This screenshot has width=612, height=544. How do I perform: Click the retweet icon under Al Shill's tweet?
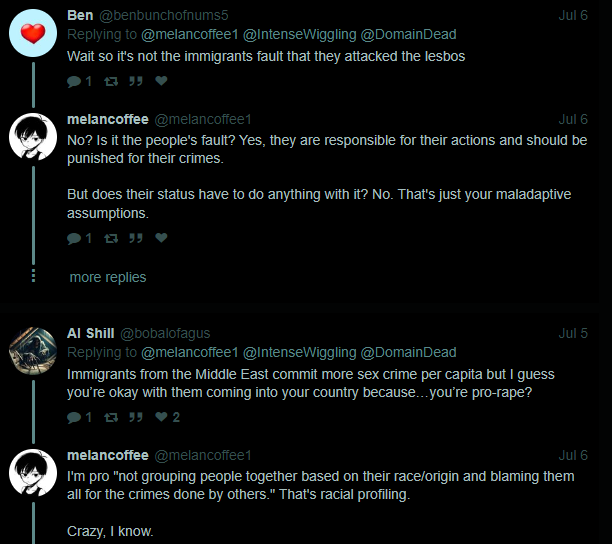[112, 417]
